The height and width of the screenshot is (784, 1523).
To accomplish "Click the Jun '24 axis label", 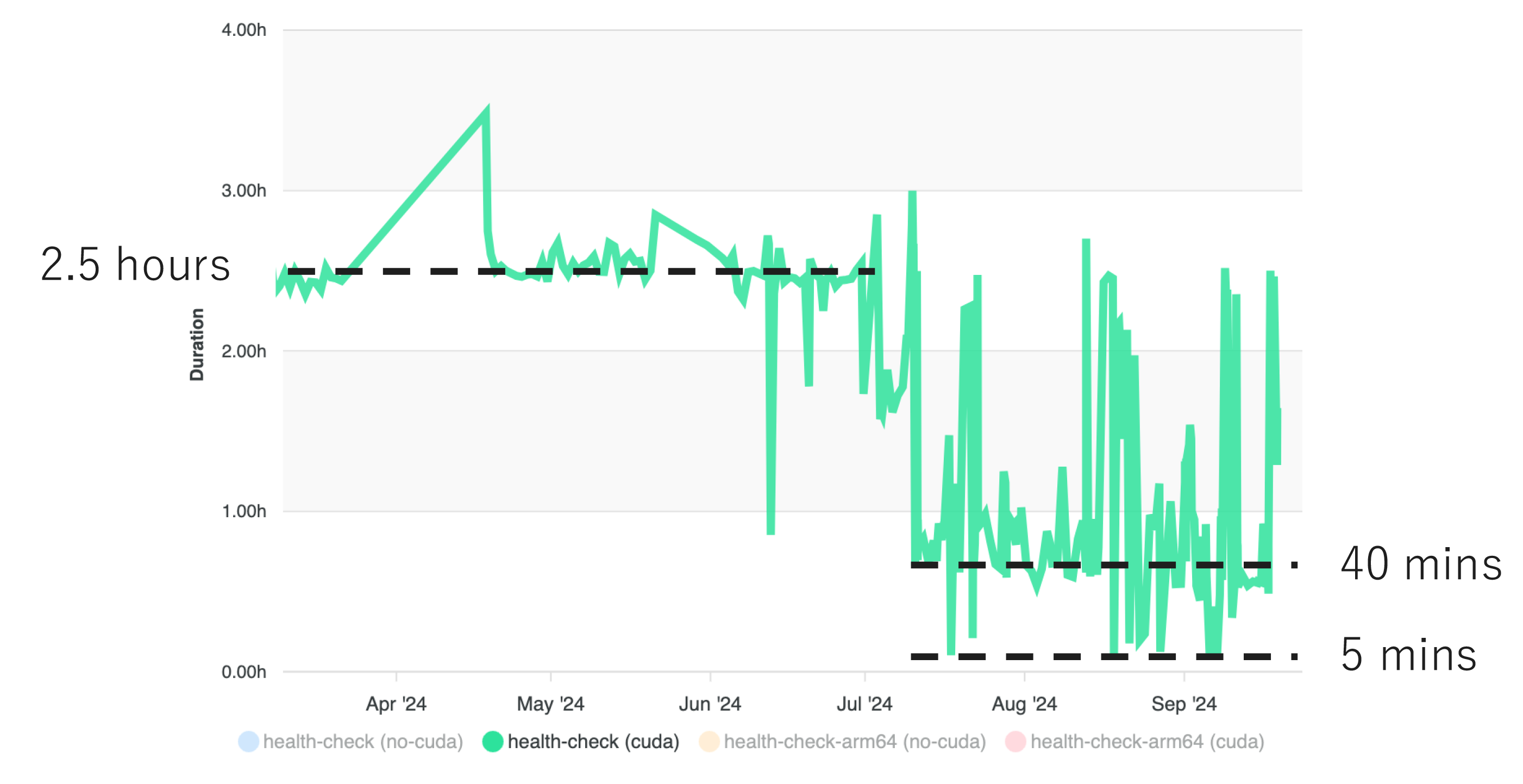I will point(710,704).
